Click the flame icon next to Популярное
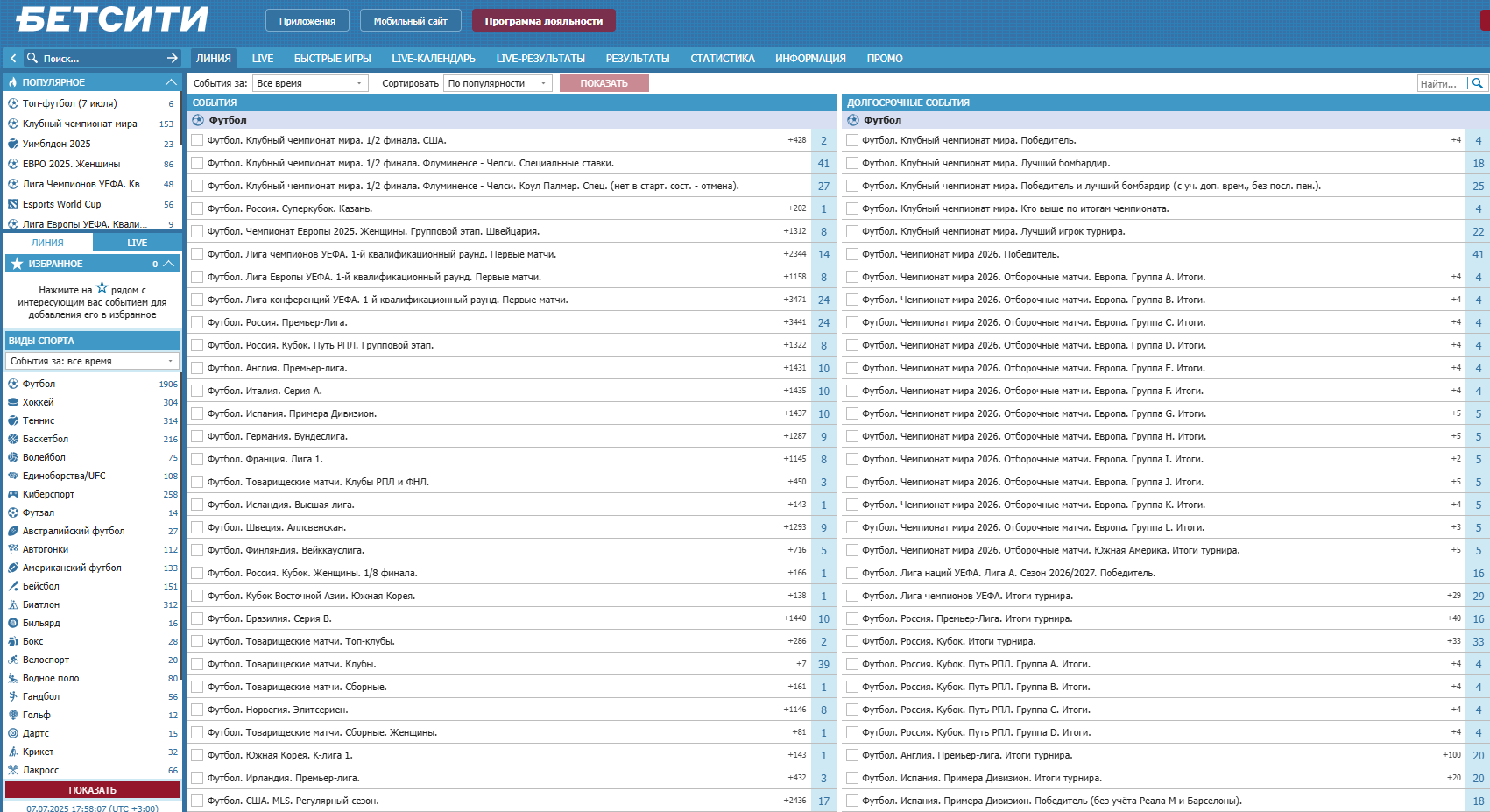This screenshot has width=1490, height=812. coord(12,82)
